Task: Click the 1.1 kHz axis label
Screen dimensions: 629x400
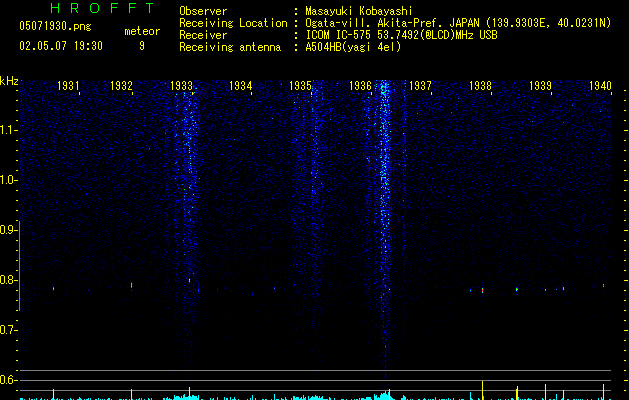Action: 8,130
